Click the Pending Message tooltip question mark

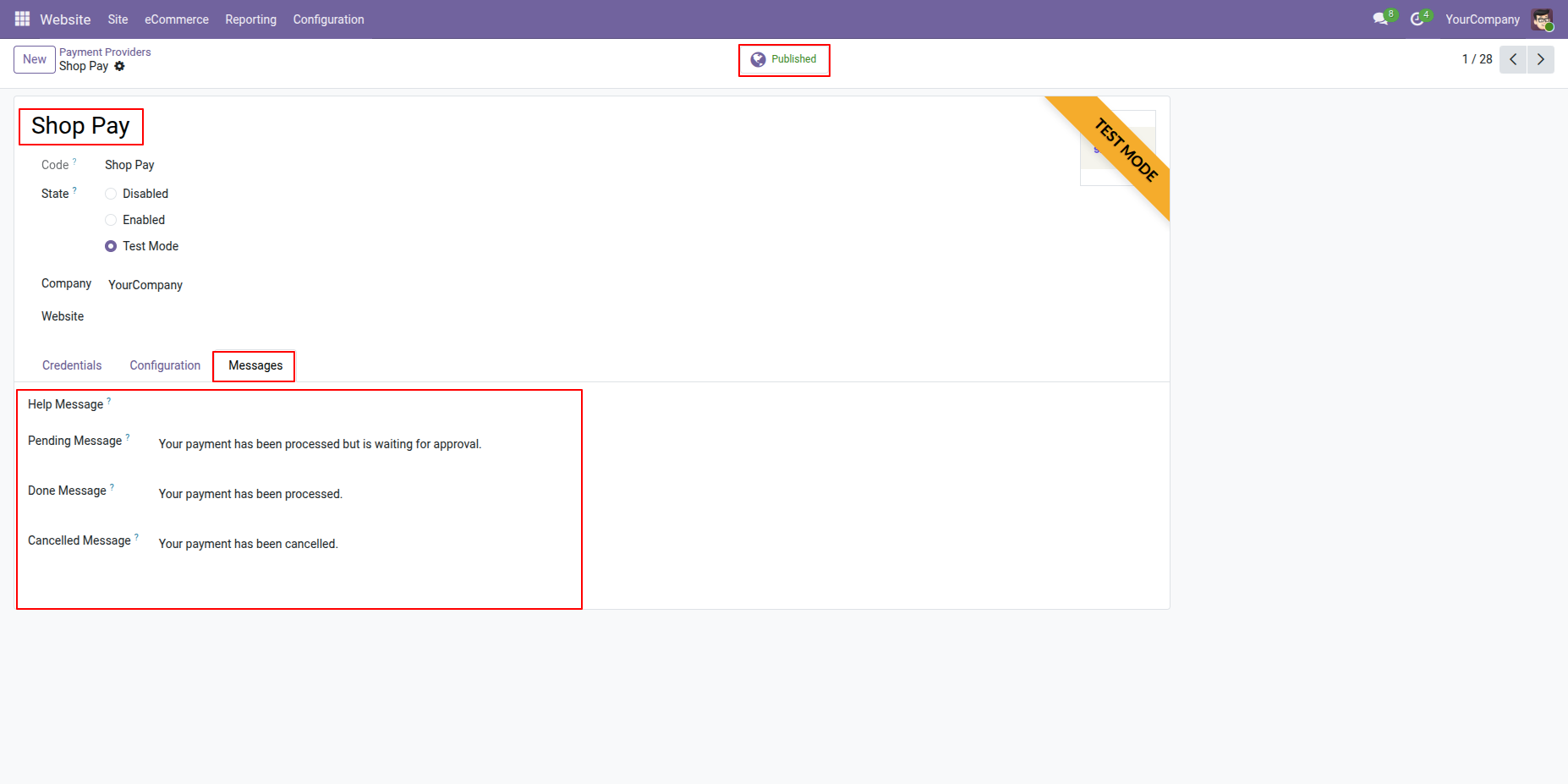pos(128,436)
